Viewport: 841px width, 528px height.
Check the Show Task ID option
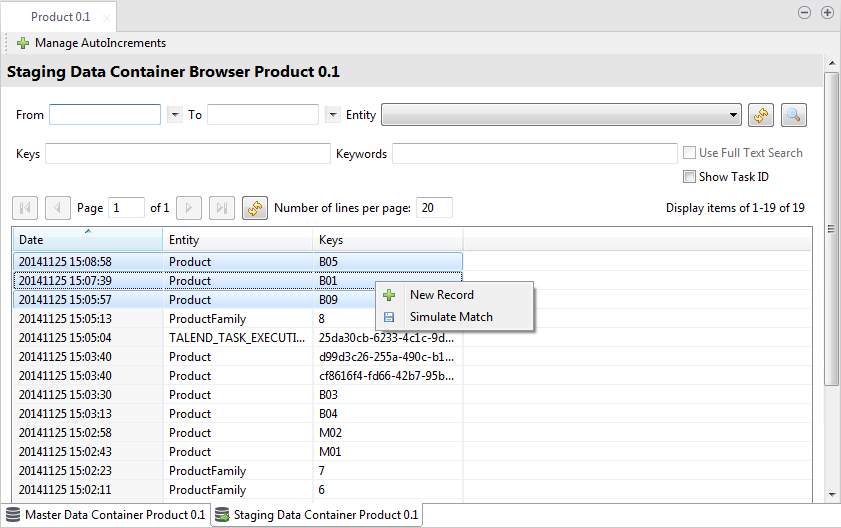click(x=689, y=177)
